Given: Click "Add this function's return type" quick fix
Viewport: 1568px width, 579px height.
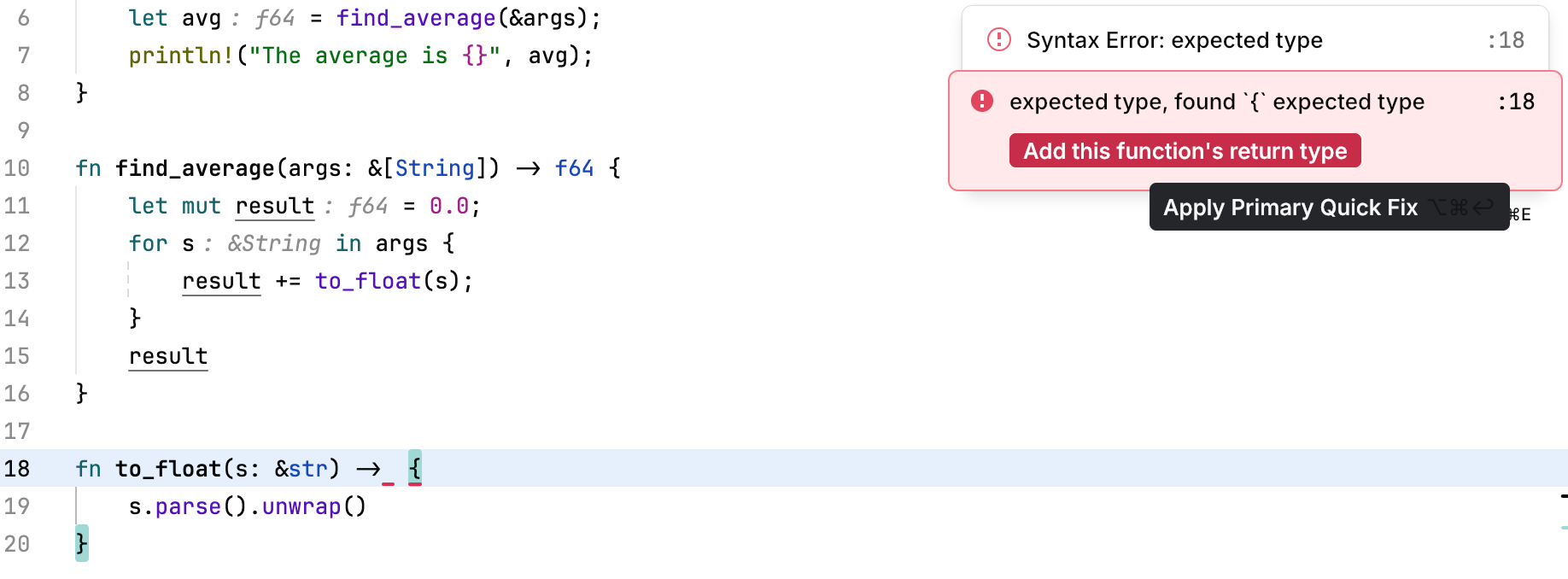Looking at the screenshot, I should coord(1185,151).
